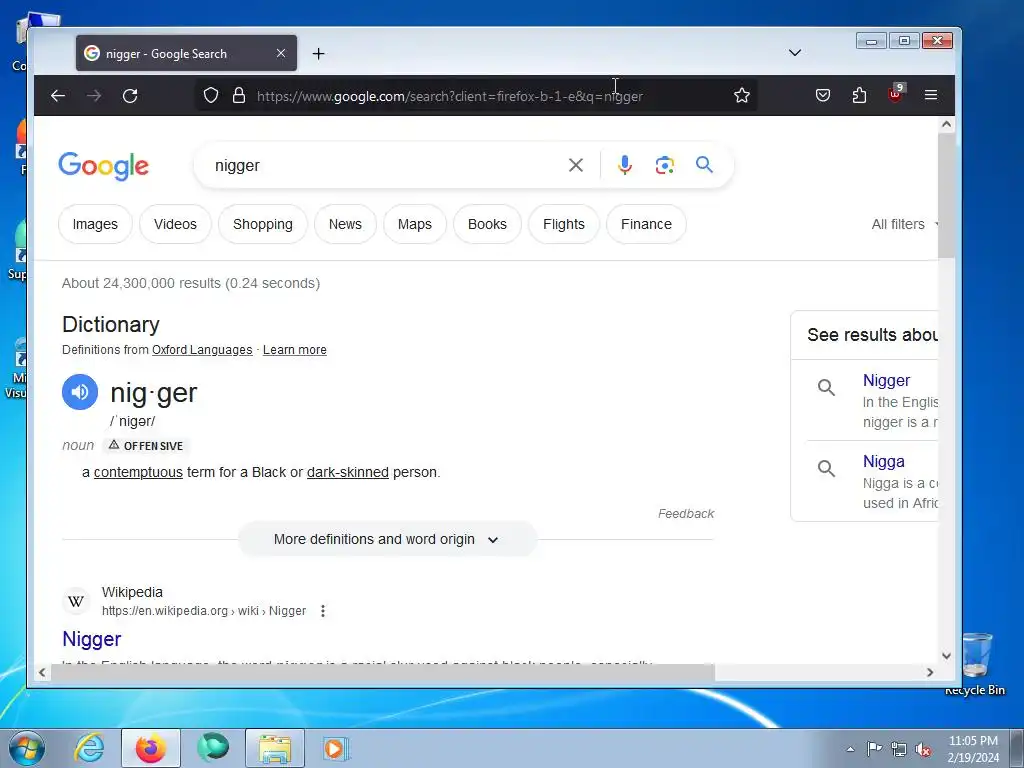Open the Wikipedia result title link
The width and height of the screenshot is (1024, 768).
91,639
